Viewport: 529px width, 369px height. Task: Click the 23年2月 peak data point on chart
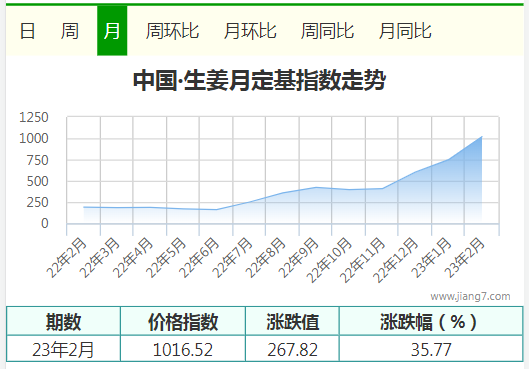click(481, 137)
